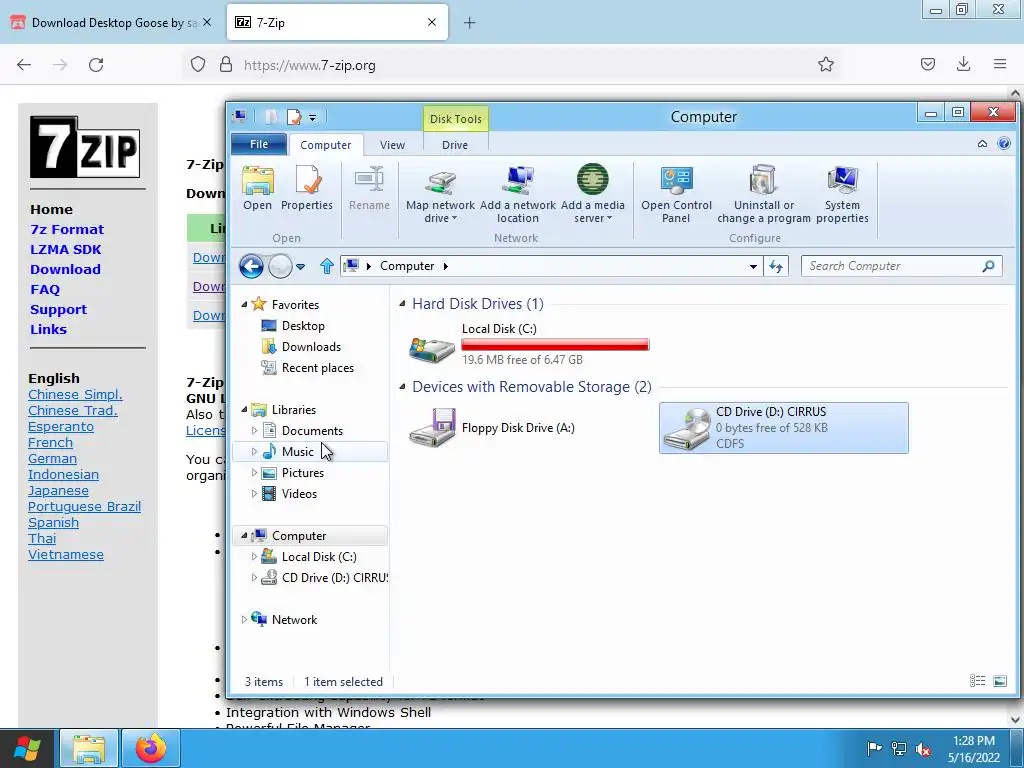Click the Explorer Back arrow button
The height and width of the screenshot is (768, 1024).
click(251, 266)
